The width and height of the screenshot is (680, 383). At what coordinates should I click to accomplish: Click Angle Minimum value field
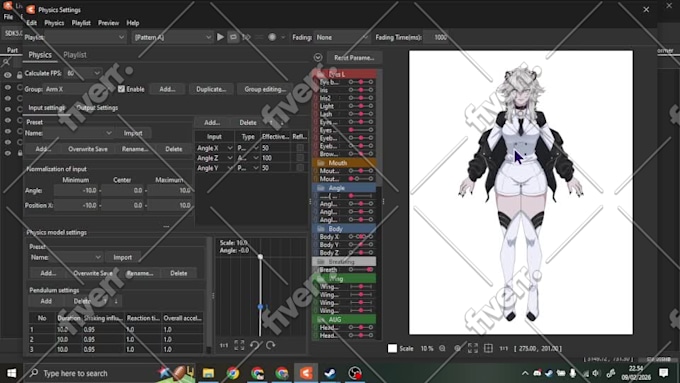coord(76,190)
